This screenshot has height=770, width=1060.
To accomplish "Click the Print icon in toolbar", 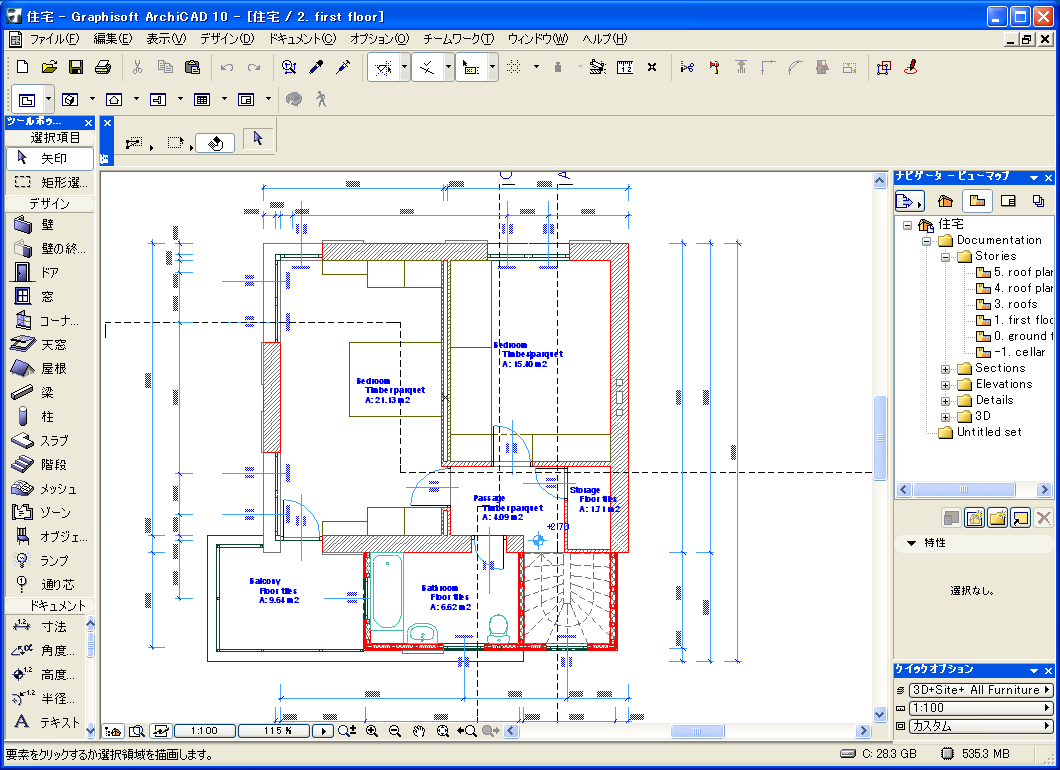I will pos(102,67).
